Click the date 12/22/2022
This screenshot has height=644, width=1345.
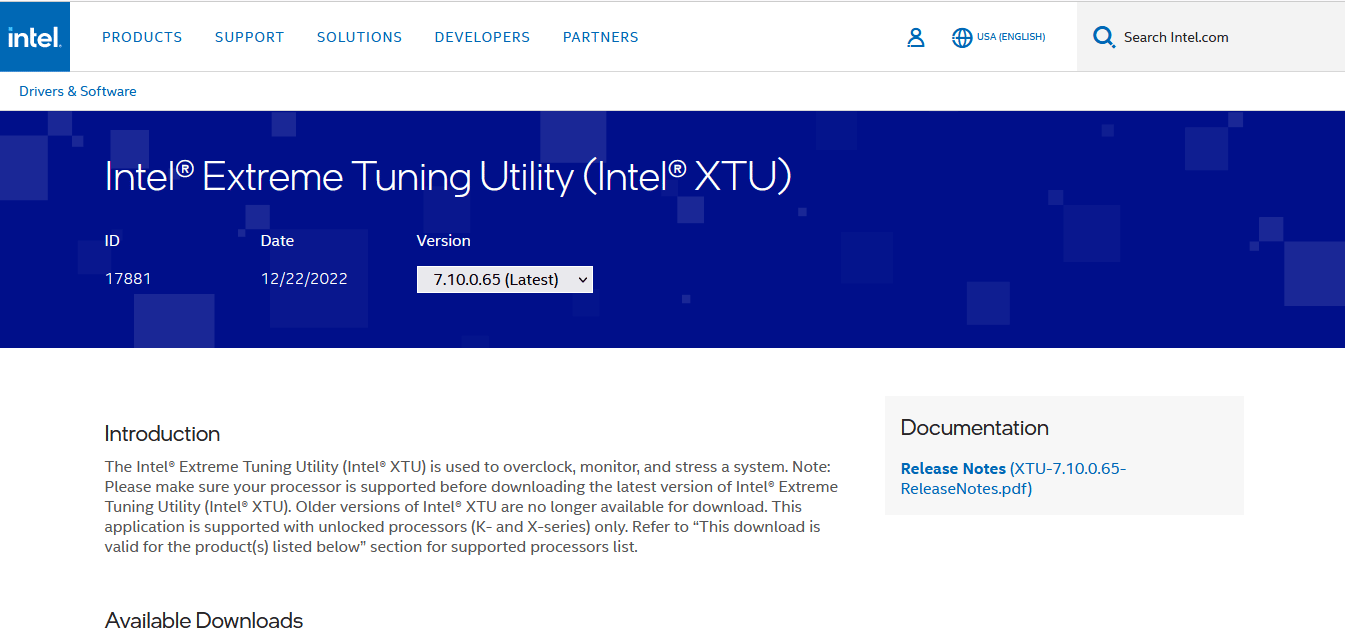[x=304, y=279]
